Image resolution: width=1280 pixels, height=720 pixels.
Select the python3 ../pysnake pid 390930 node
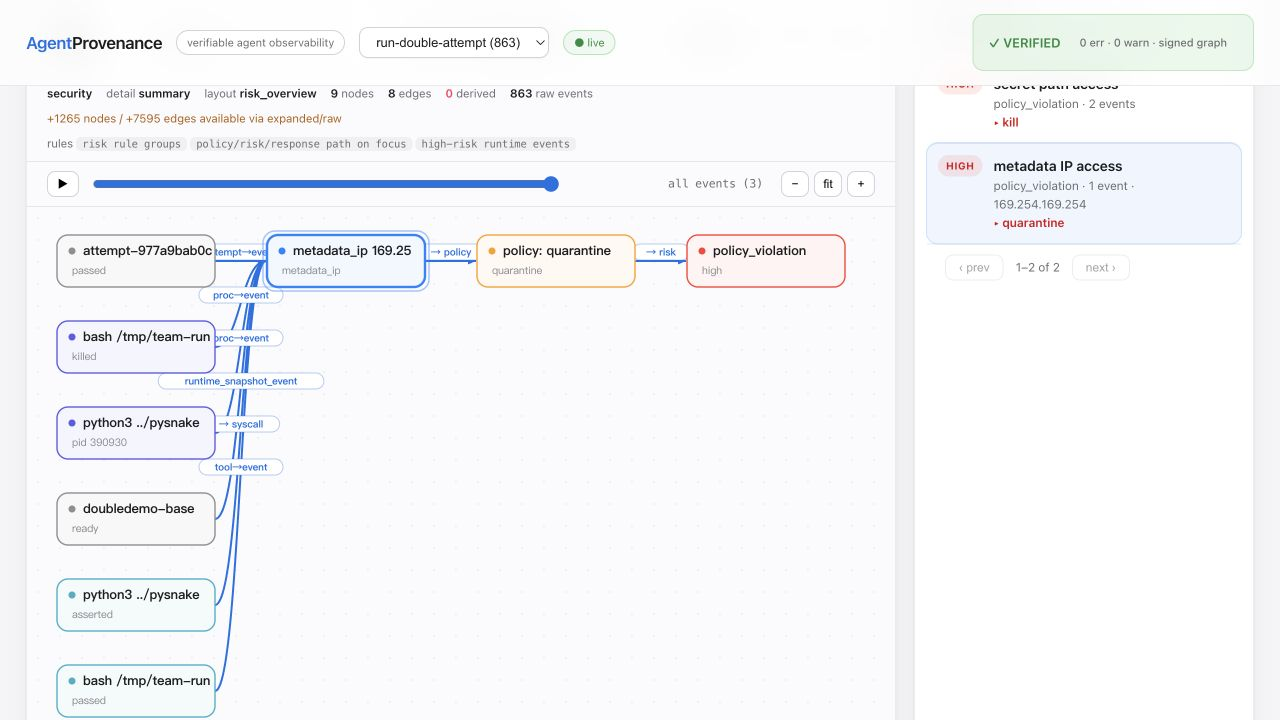pos(136,433)
